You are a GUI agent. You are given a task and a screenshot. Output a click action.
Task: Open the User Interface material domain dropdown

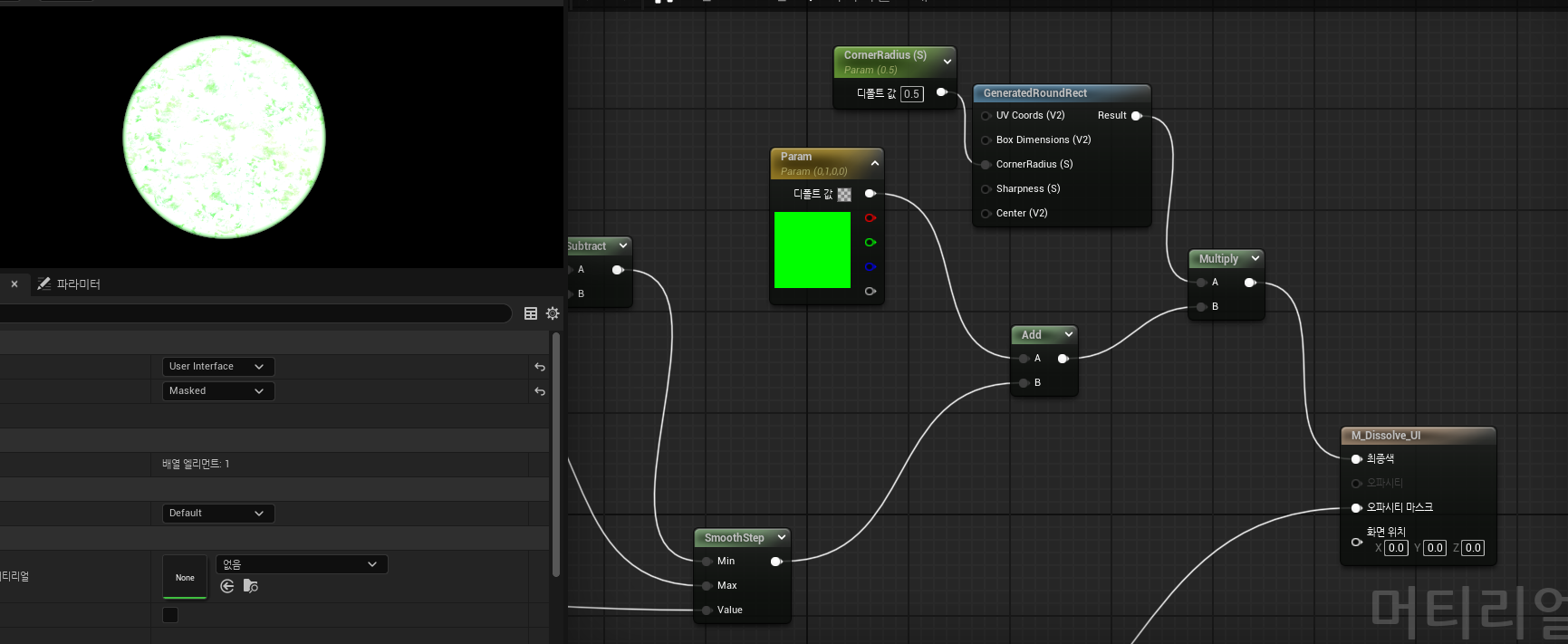point(218,367)
